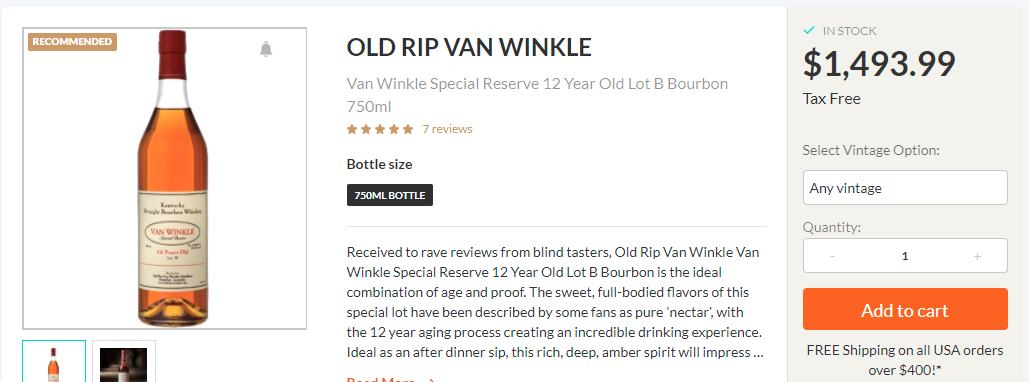The image size is (1029, 382).
Task: Click the $1,493.99 price
Action: coord(879,64)
